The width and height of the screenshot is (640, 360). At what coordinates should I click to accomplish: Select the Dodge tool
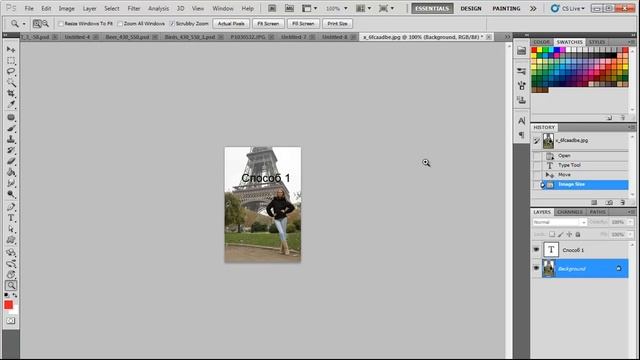tap(11, 194)
